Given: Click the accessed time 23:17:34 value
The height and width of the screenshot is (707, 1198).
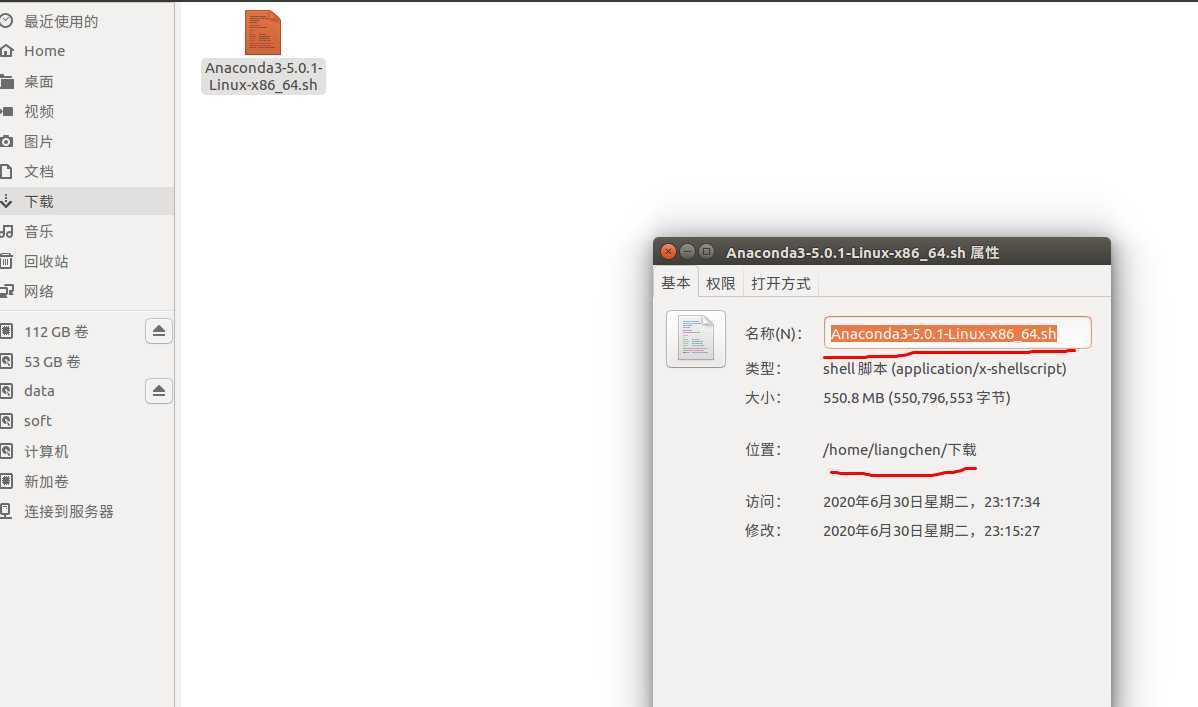Looking at the screenshot, I should pyautogui.click(x=931, y=502).
